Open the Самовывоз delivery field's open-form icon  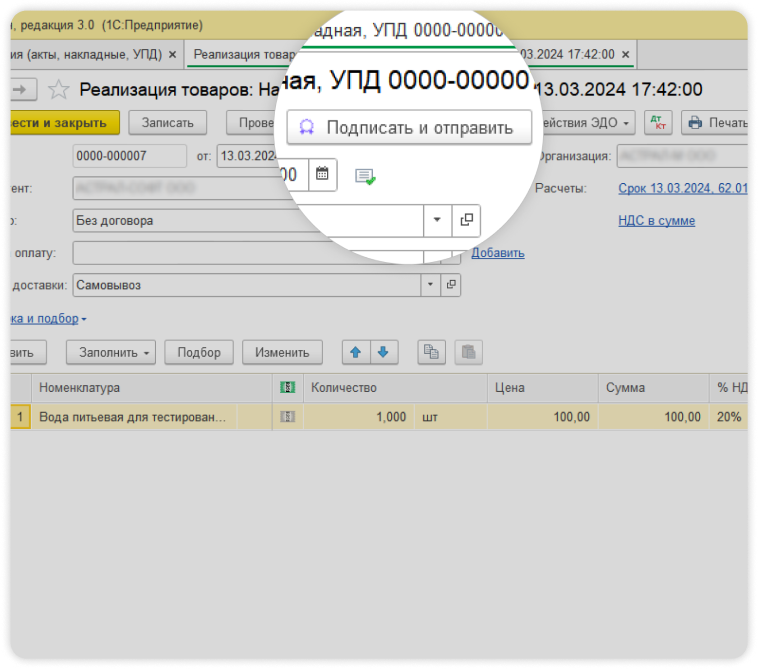coord(451,285)
